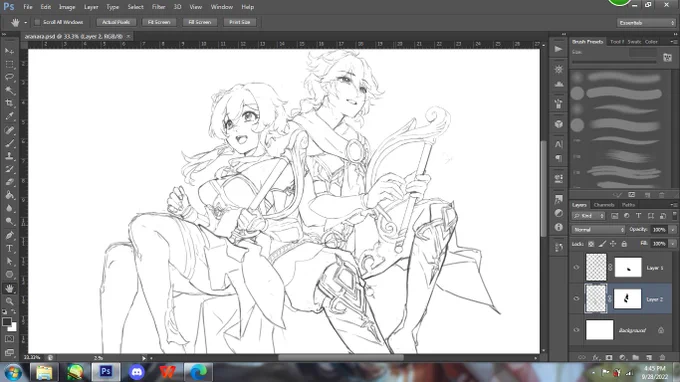
Task: Select the Horizontal Type tool
Action: pyautogui.click(x=9, y=248)
